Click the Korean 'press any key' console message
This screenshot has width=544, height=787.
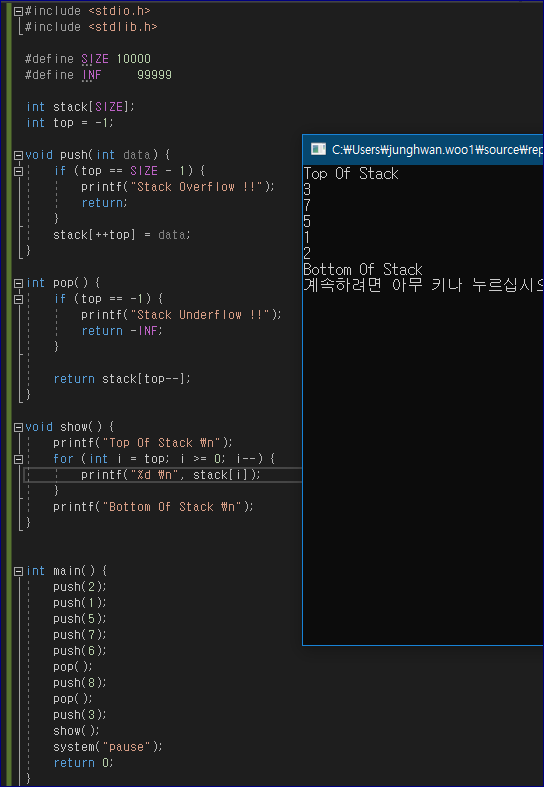click(x=424, y=286)
